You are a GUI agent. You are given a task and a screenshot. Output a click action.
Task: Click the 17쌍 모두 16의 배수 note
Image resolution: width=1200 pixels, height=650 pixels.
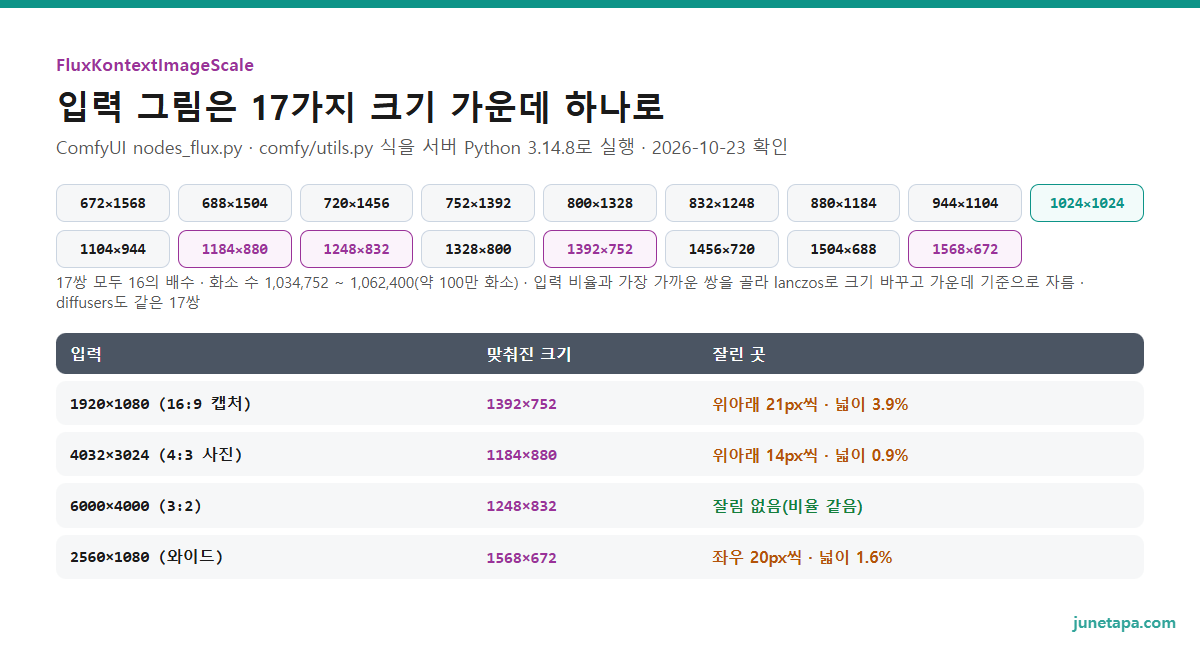(570, 292)
